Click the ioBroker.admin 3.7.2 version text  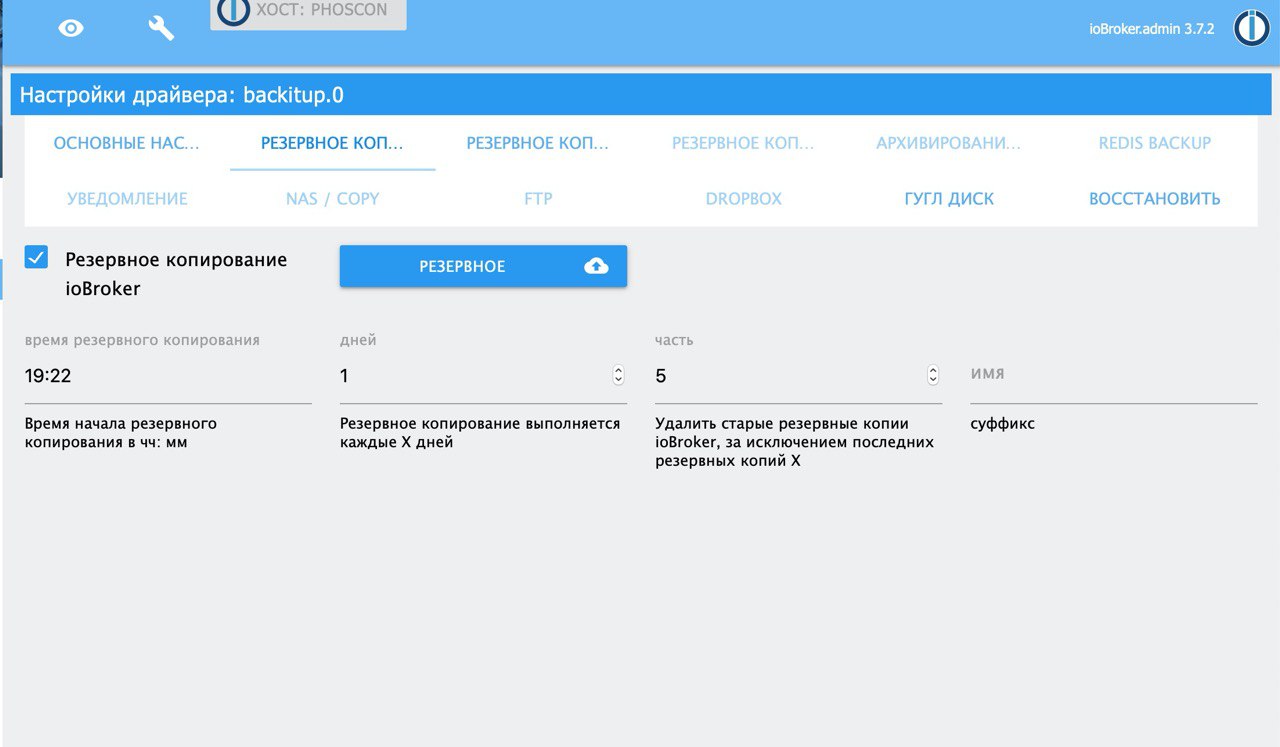1151,29
